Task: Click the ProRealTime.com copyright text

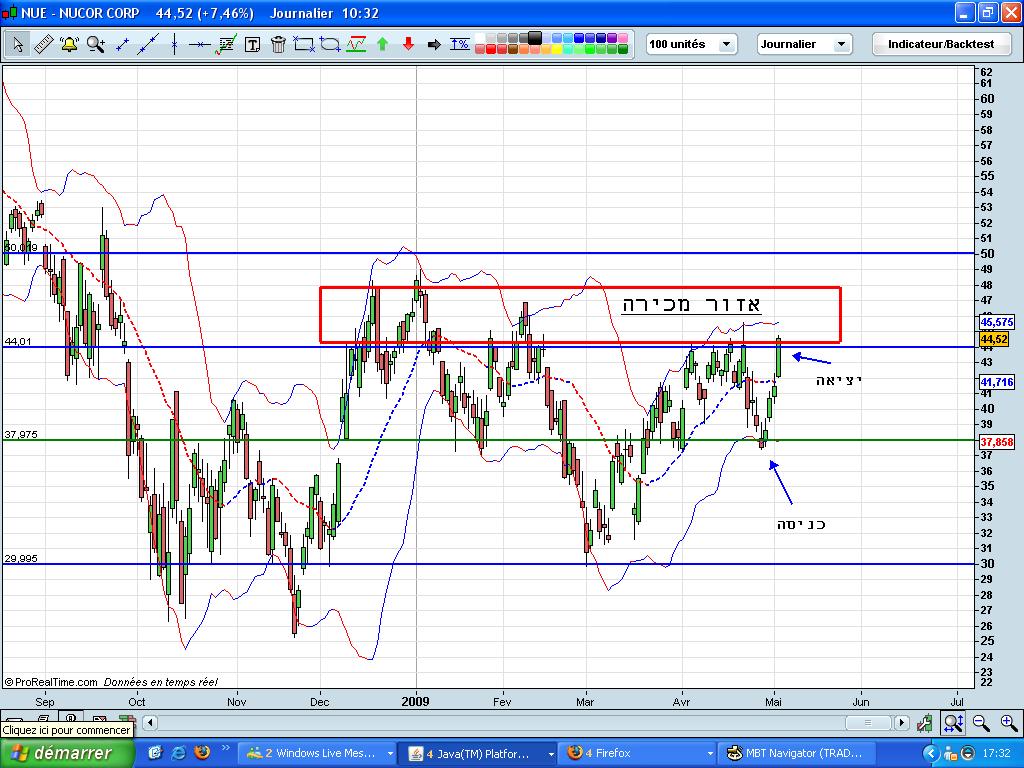Action: pos(50,682)
